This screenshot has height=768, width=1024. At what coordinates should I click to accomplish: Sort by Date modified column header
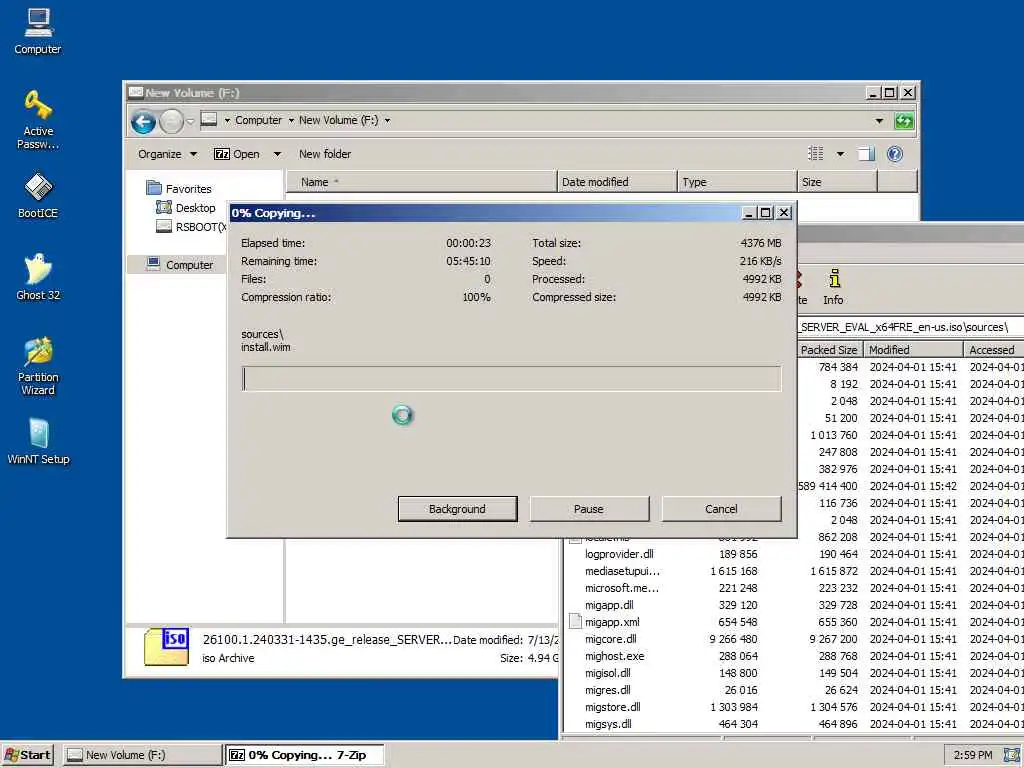[x=617, y=182]
